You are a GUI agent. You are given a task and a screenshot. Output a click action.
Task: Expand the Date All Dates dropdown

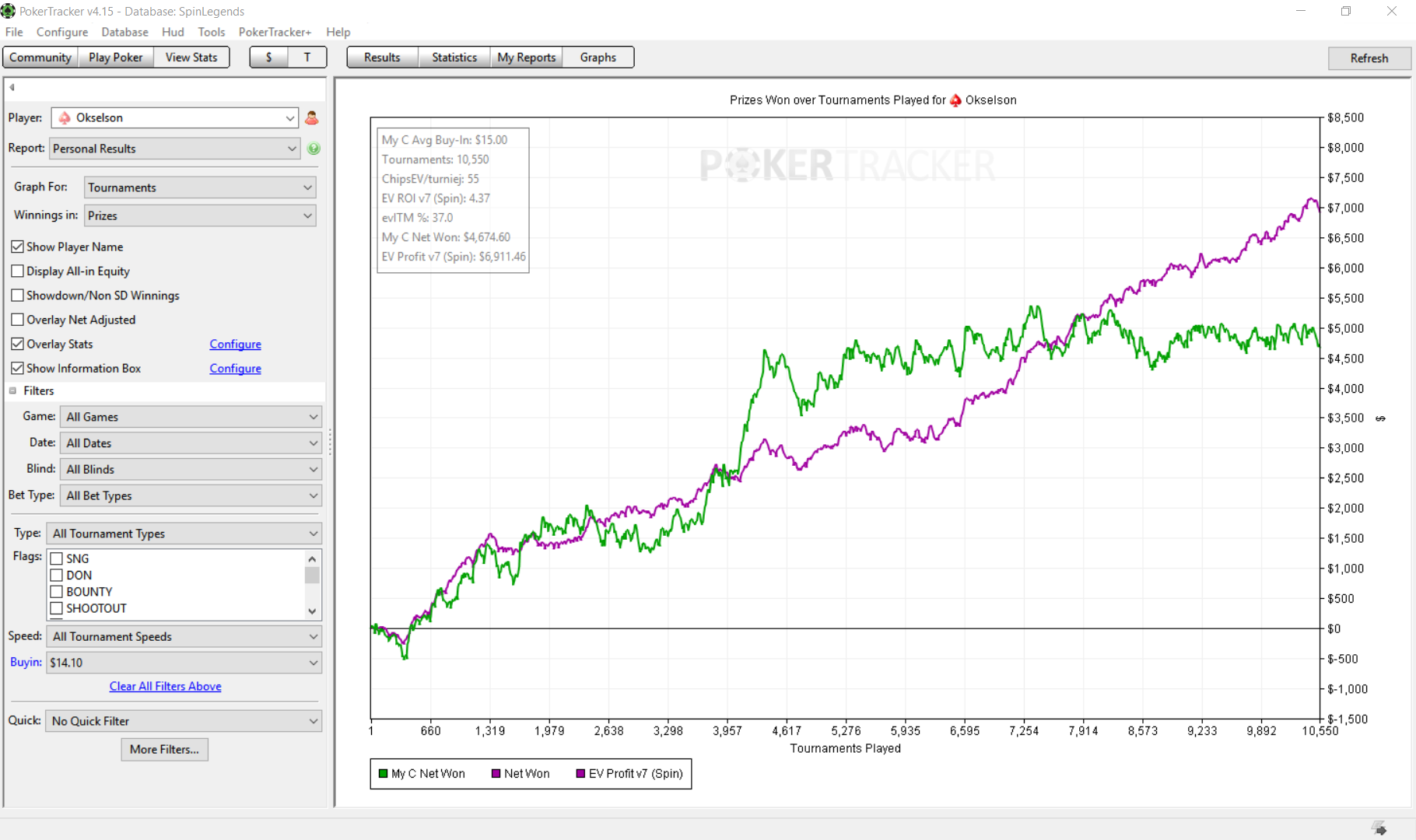point(191,443)
